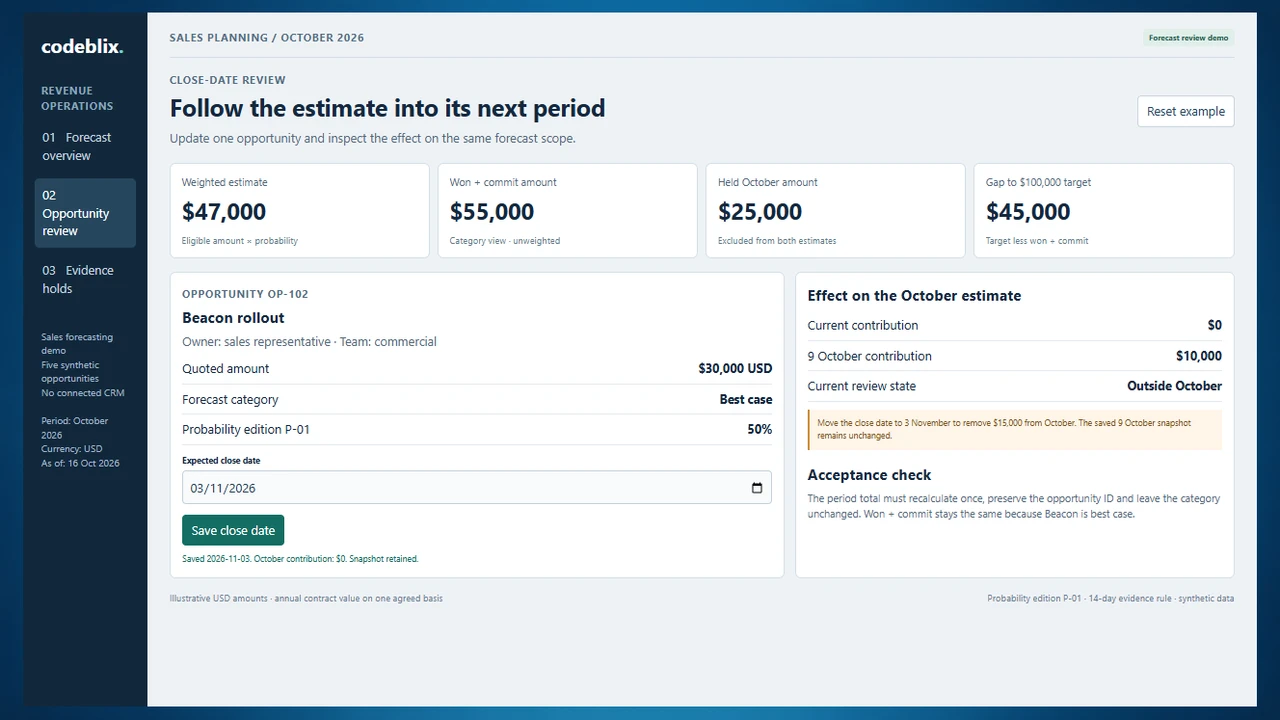
Task: Click the As of: 16 Oct 2026 text
Action: 80,463
